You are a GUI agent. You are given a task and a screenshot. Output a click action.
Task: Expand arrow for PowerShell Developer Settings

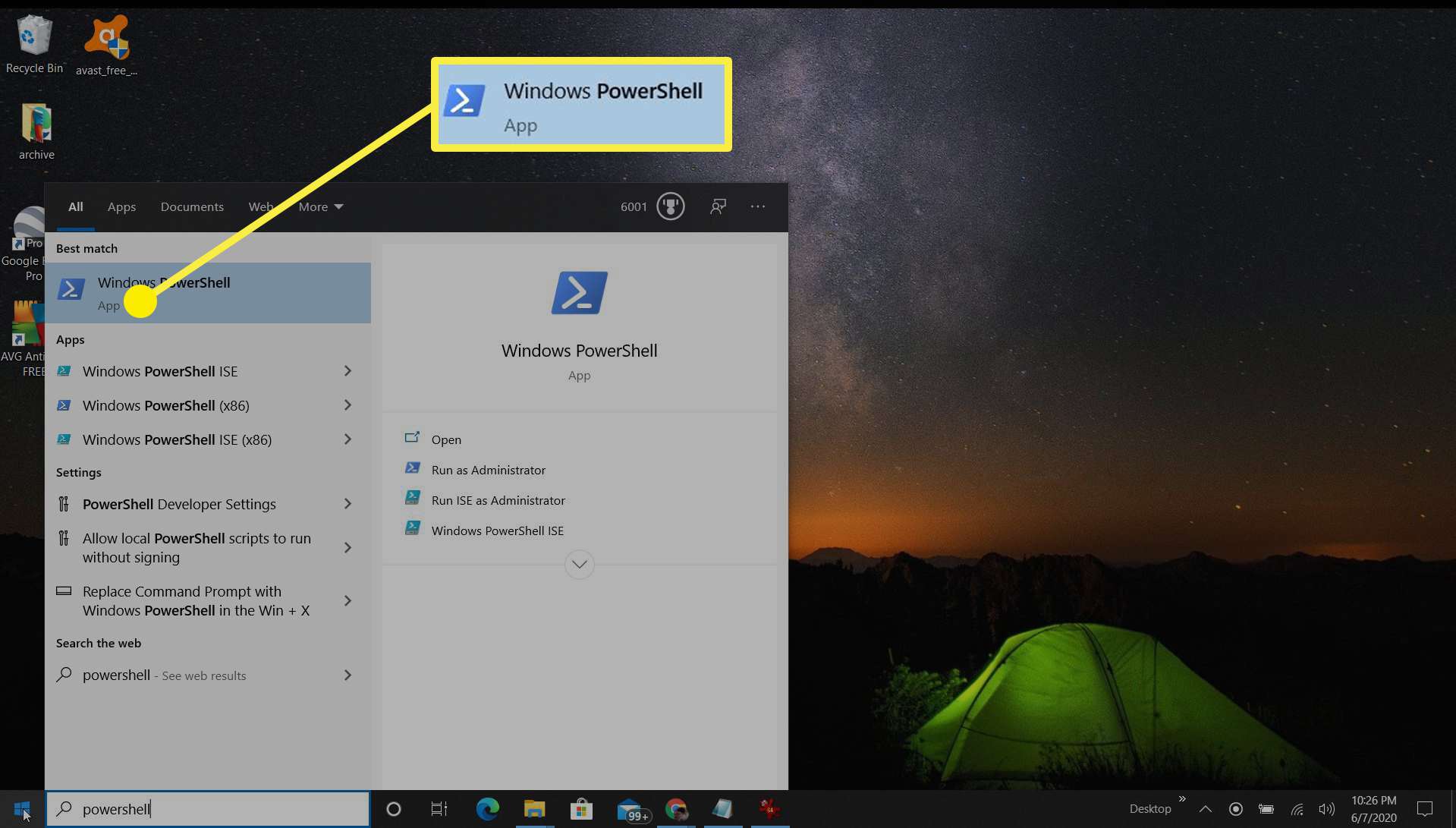[x=347, y=504]
